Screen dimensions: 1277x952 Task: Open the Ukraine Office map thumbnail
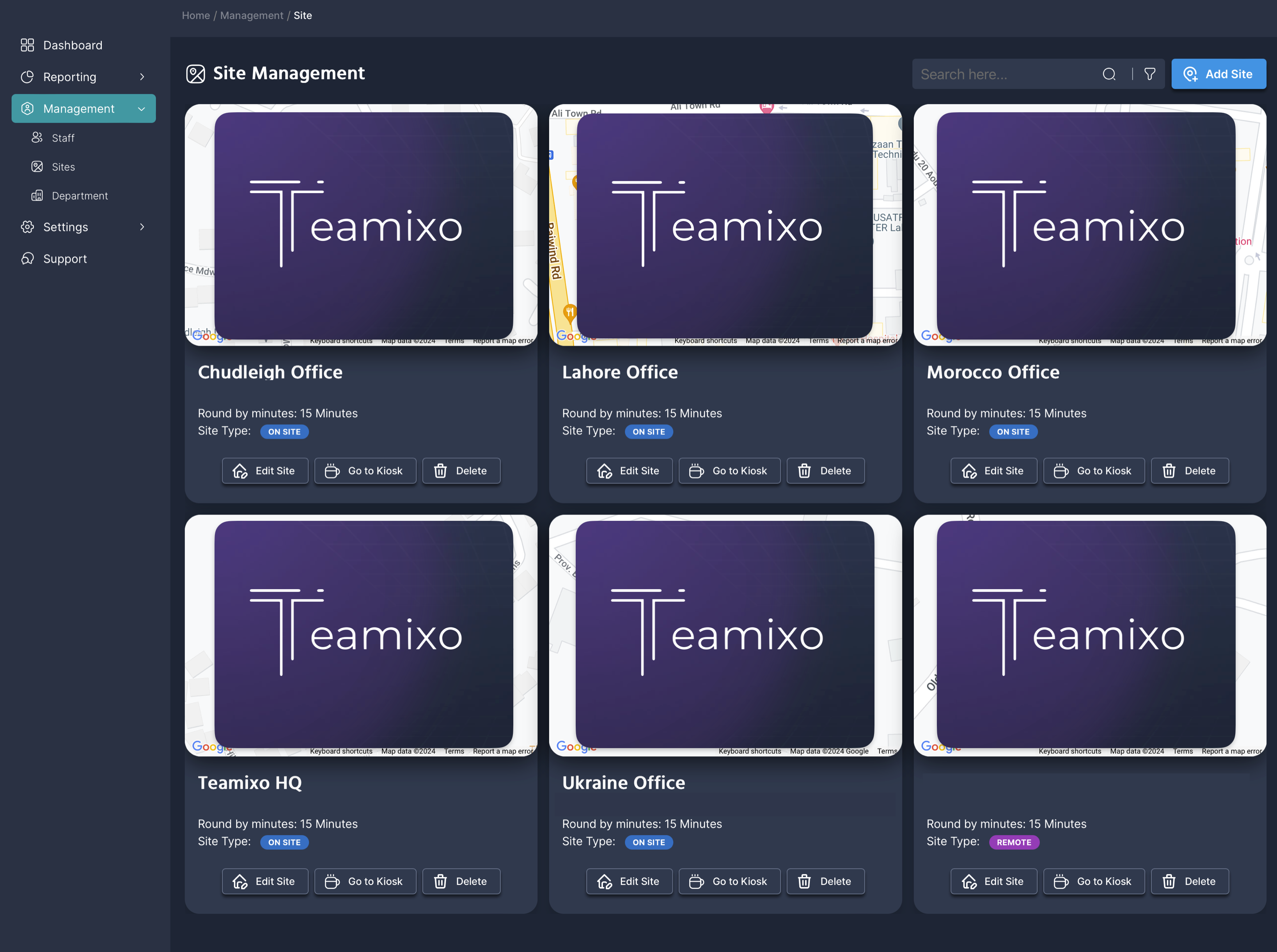[x=725, y=635]
